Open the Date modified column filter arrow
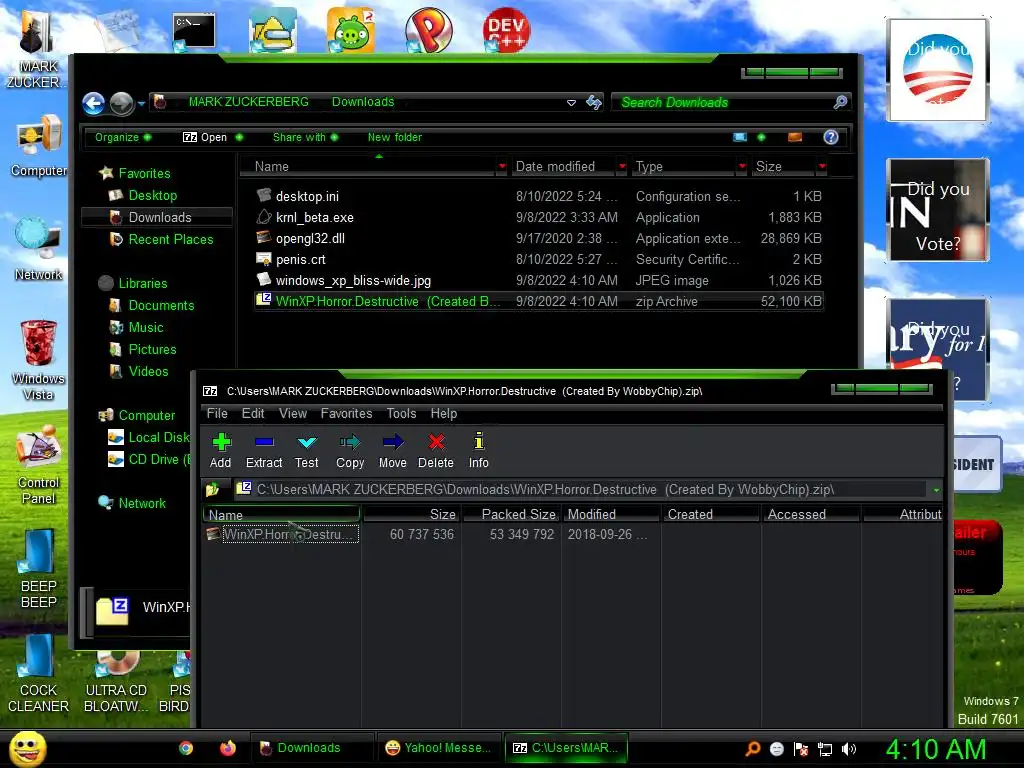Image resolution: width=1024 pixels, height=768 pixels. point(622,167)
